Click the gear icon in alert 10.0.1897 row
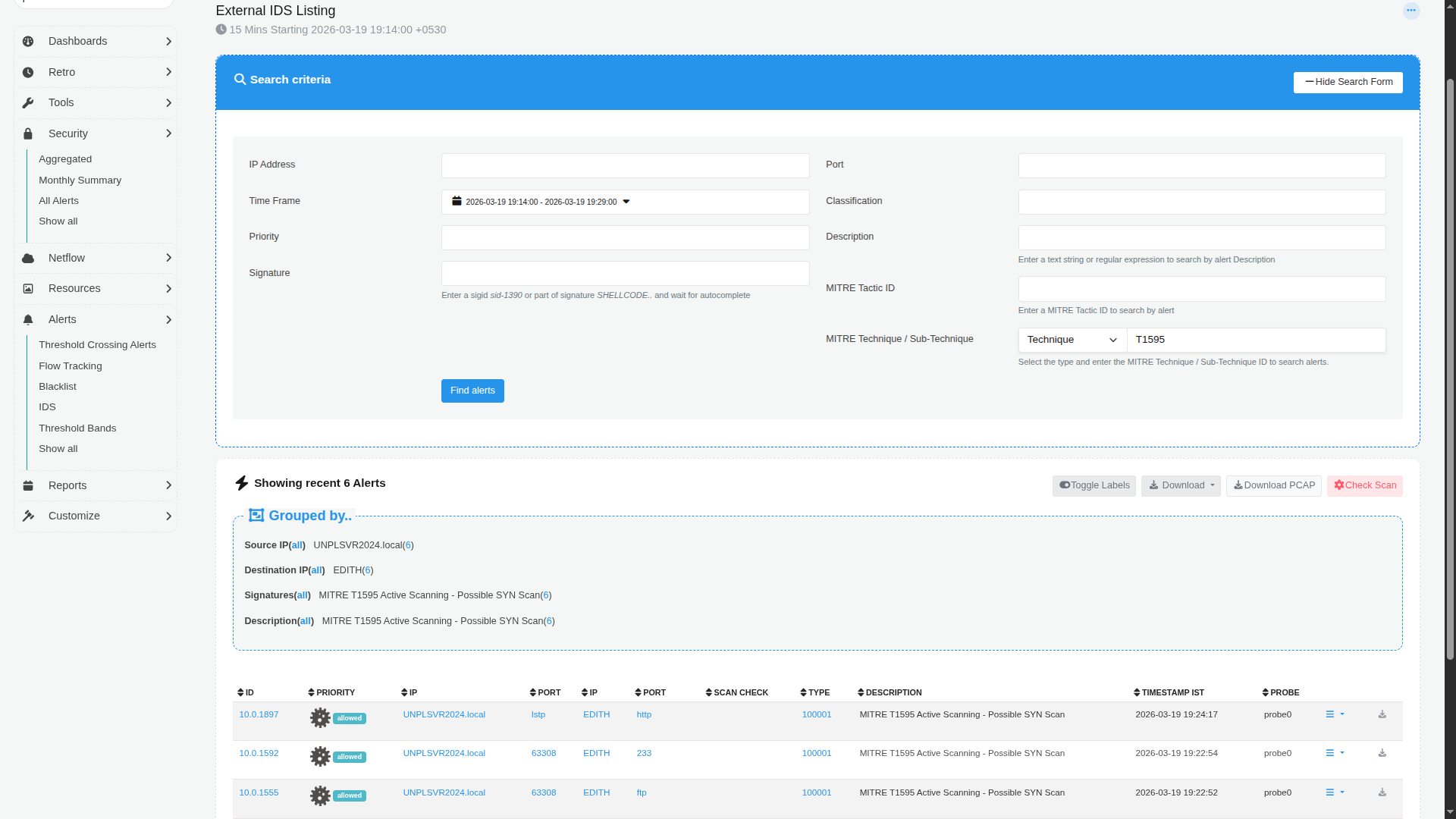This screenshot has height=819, width=1456. coord(320,717)
